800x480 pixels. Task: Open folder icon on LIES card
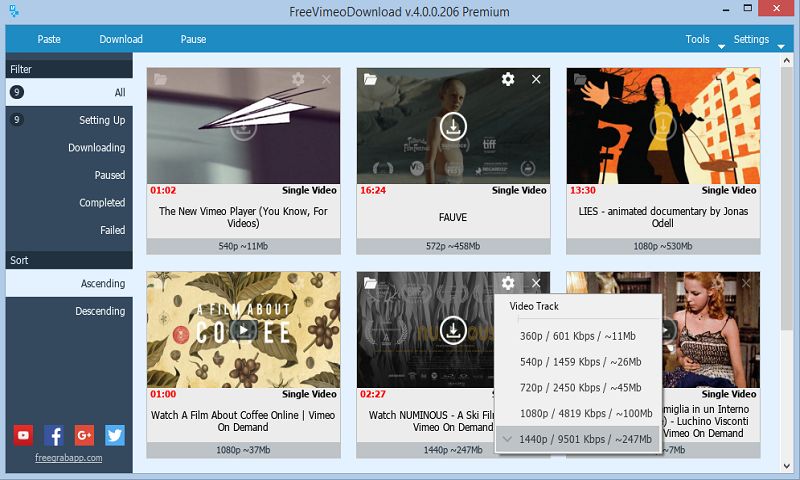click(x=580, y=79)
